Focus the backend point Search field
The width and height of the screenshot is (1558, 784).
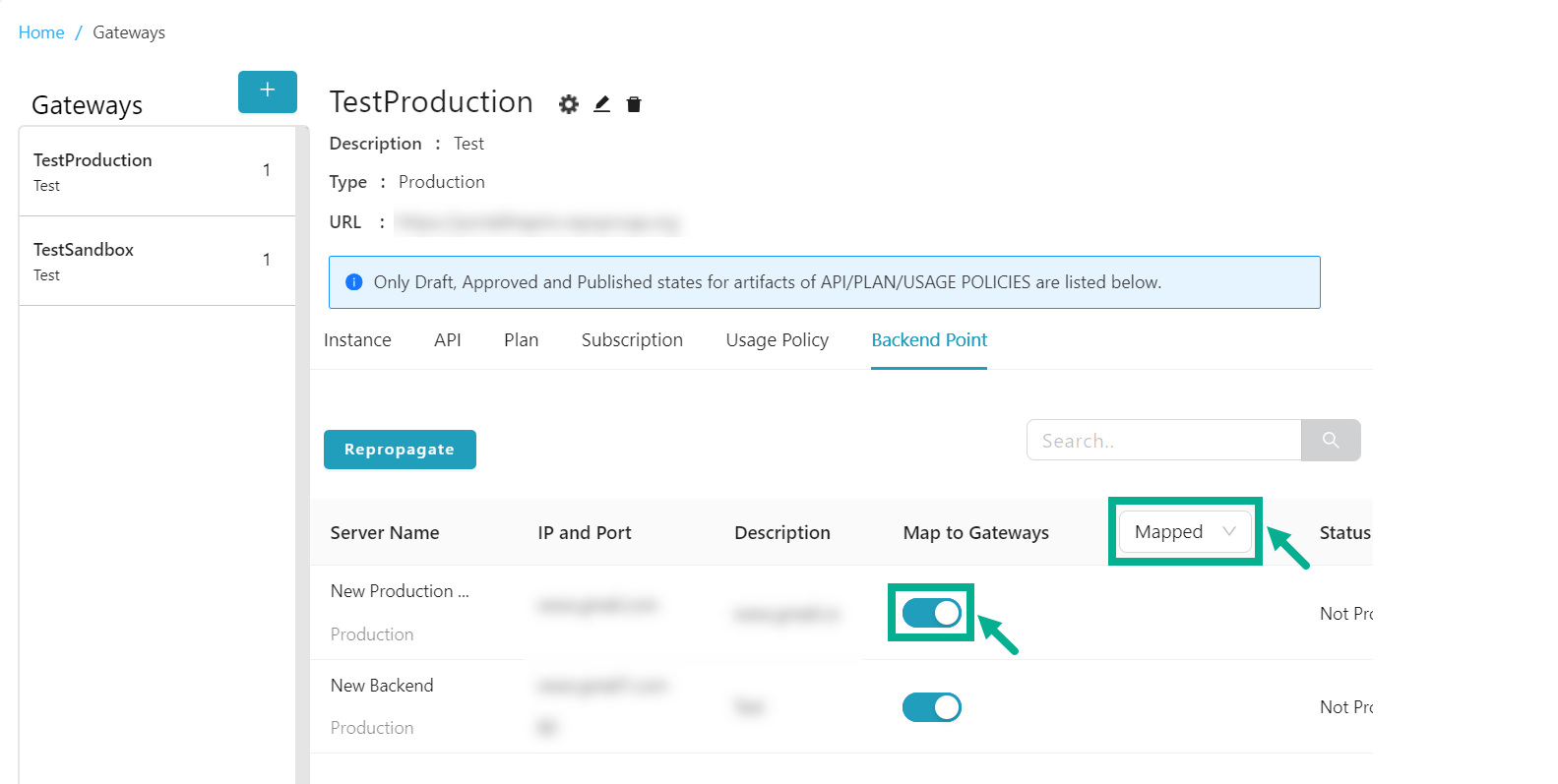[1163, 441]
